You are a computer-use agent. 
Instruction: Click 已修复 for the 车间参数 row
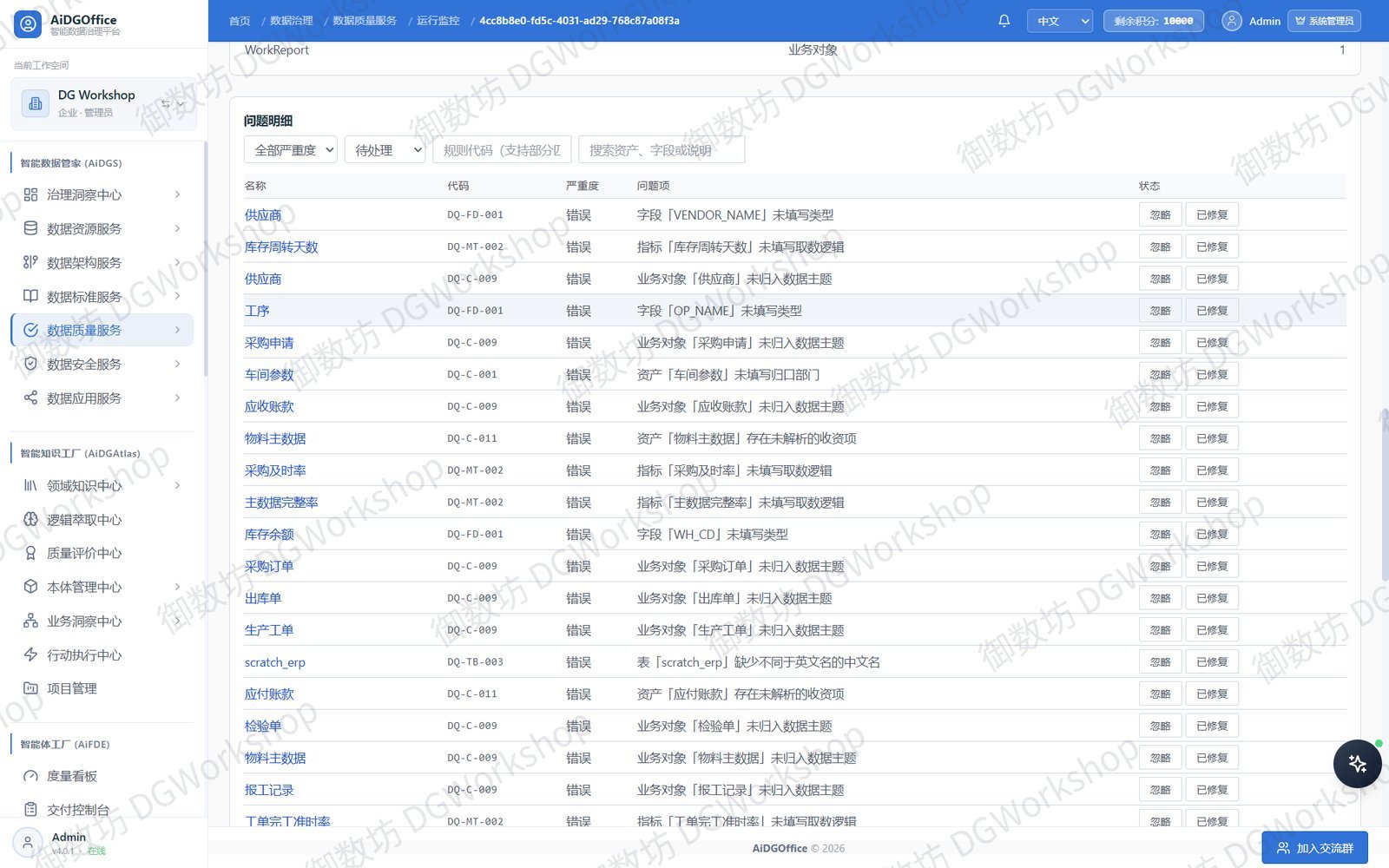(1212, 375)
